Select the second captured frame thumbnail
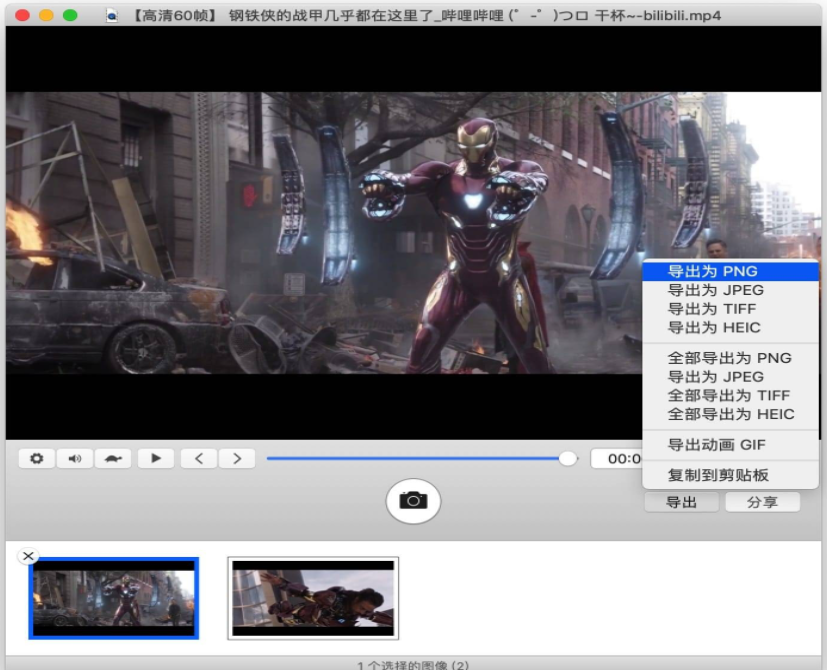 point(313,598)
